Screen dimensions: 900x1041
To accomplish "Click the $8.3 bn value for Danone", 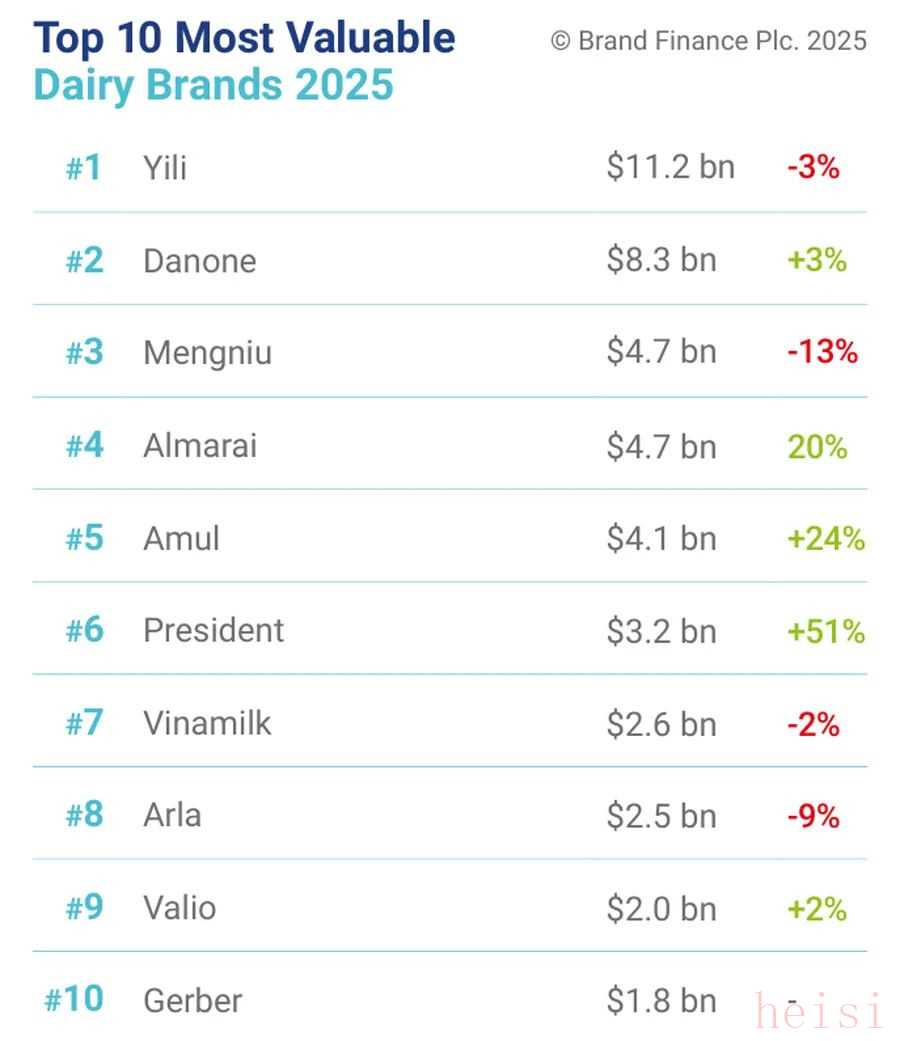I will point(661,260).
